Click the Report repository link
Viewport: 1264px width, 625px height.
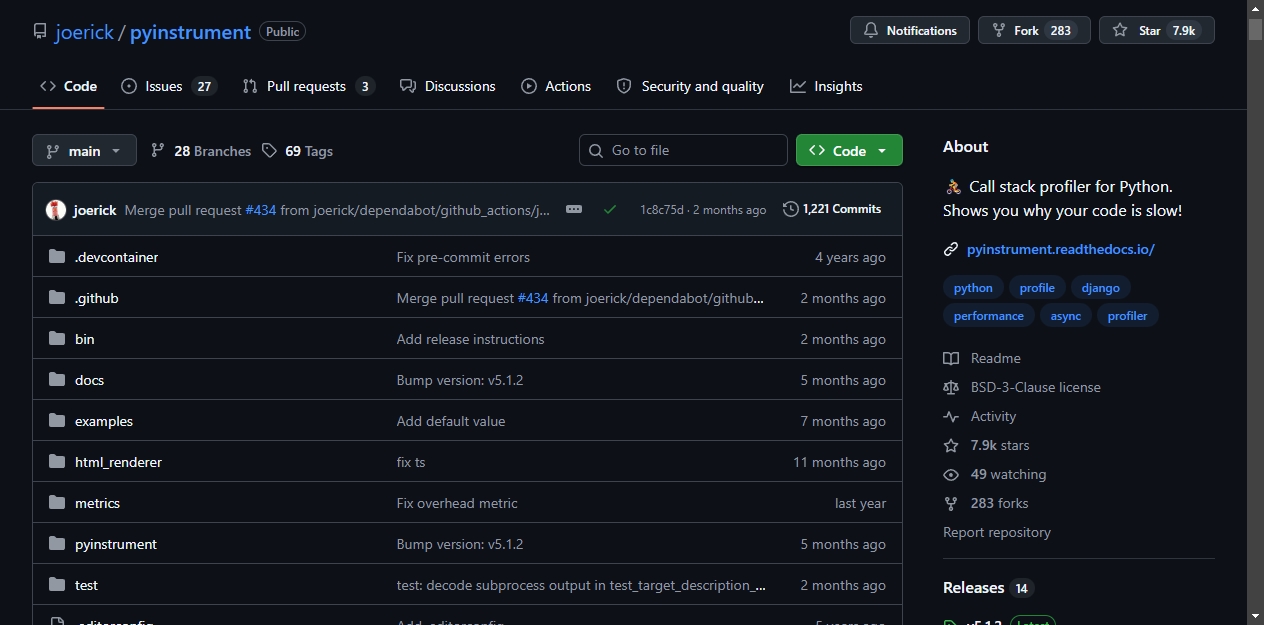(997, 532)
